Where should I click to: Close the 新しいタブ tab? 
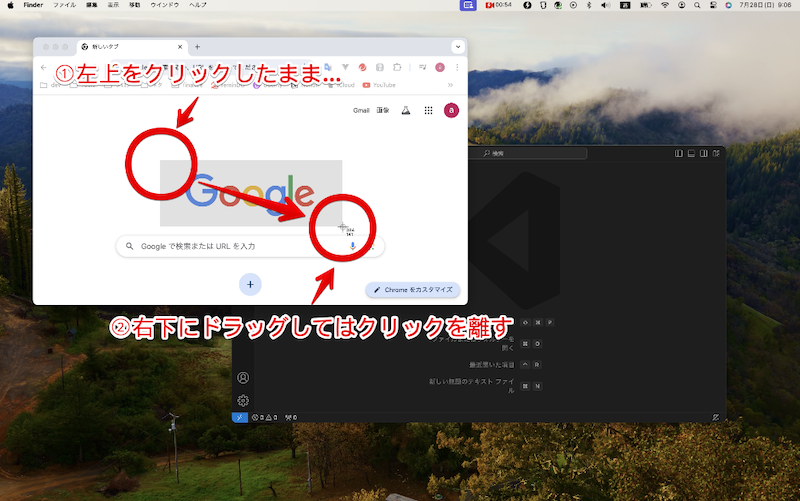click(180, 46)
